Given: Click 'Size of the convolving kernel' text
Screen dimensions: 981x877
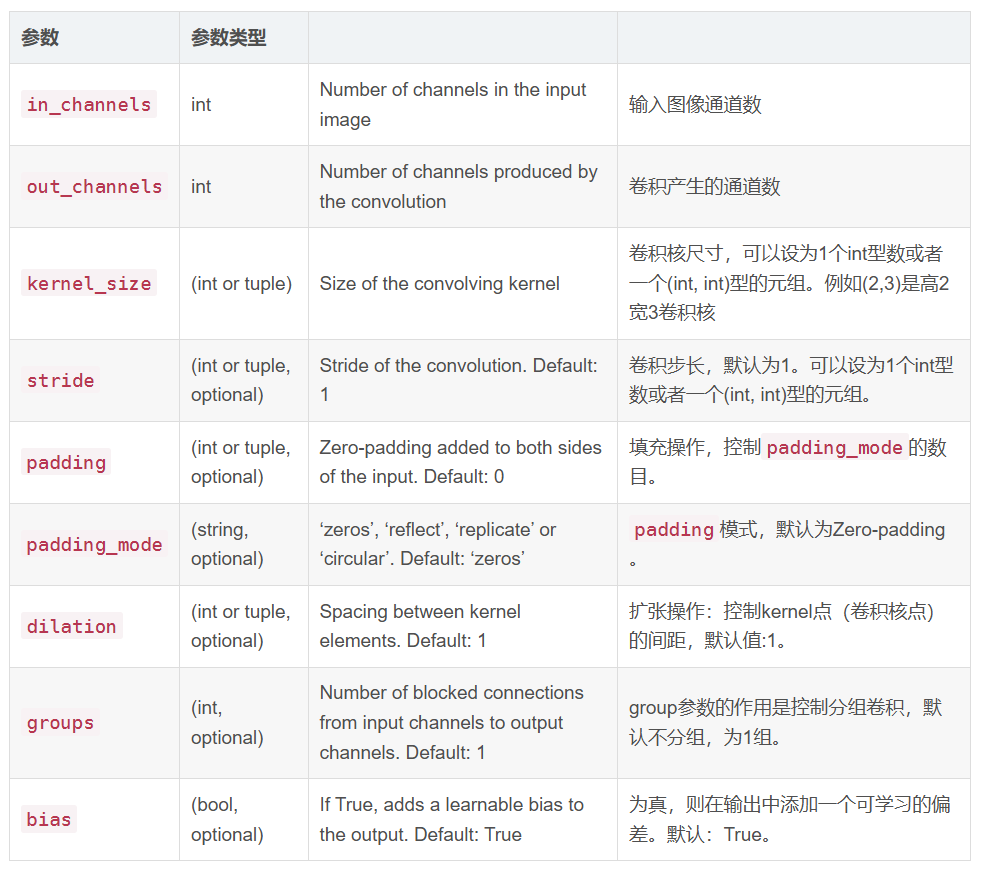Looking at the screenshot, I should click(x=440, y=283).
